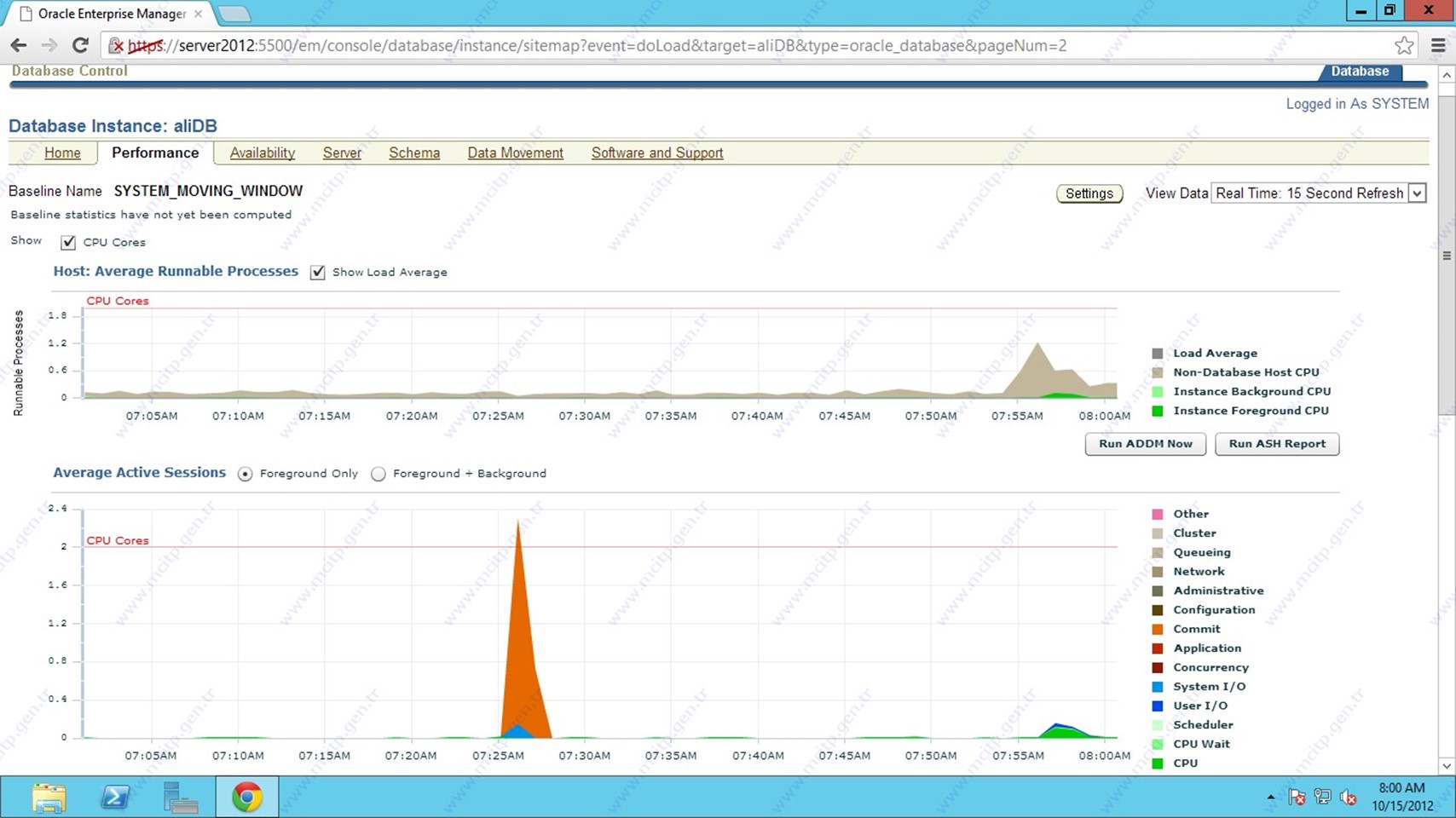Click page scrollbar down arrow
Viewport: 1456px width, 818px height.
pyautogui.click(x=1447, y=765)
